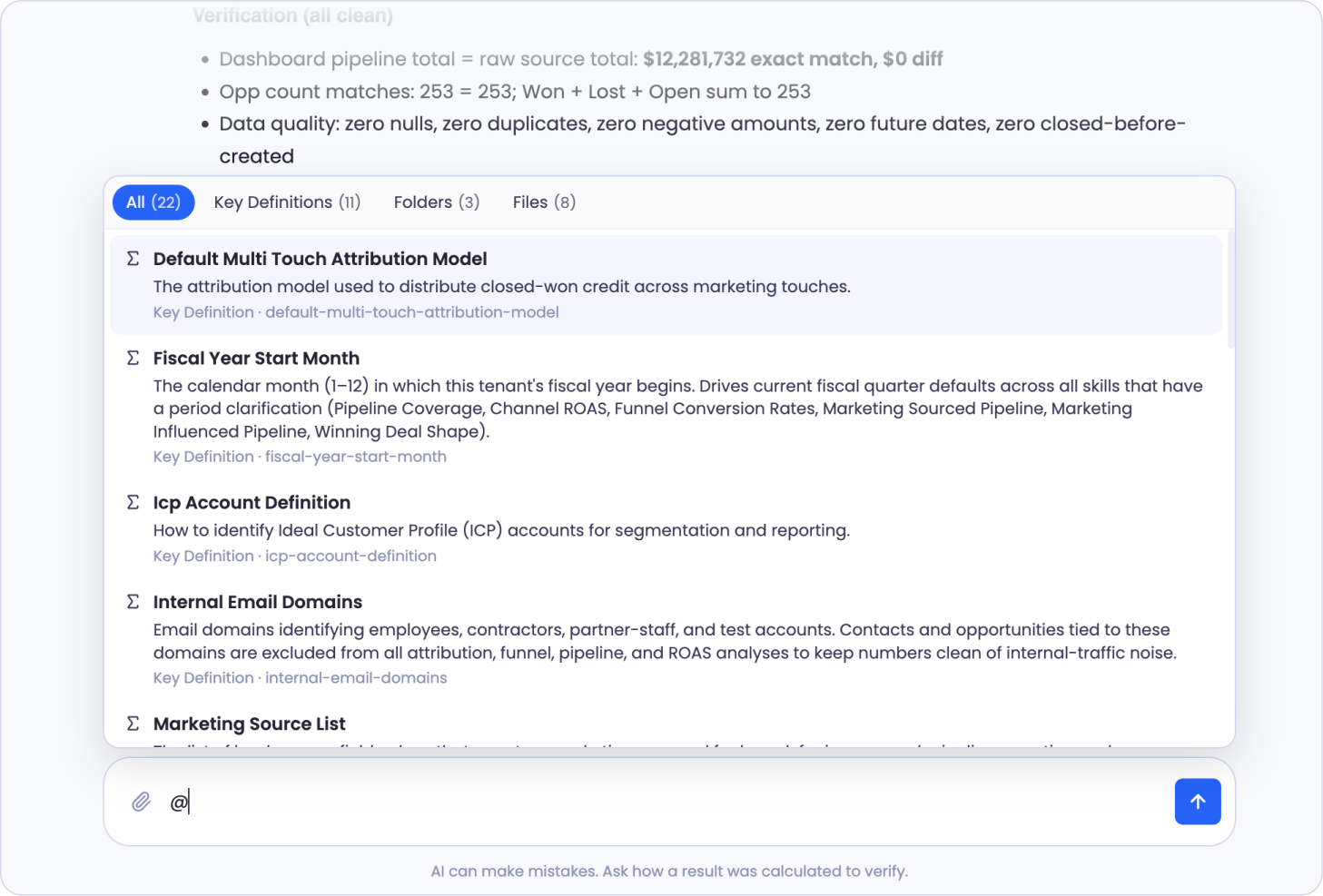Click the message input field with @
The height and width of the screenshot is (896, 1323).
pos(669,802)
